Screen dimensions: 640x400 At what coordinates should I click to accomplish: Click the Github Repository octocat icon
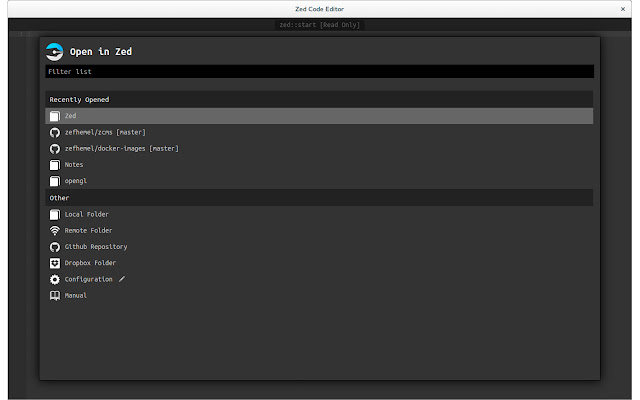(x=55, y=247)
